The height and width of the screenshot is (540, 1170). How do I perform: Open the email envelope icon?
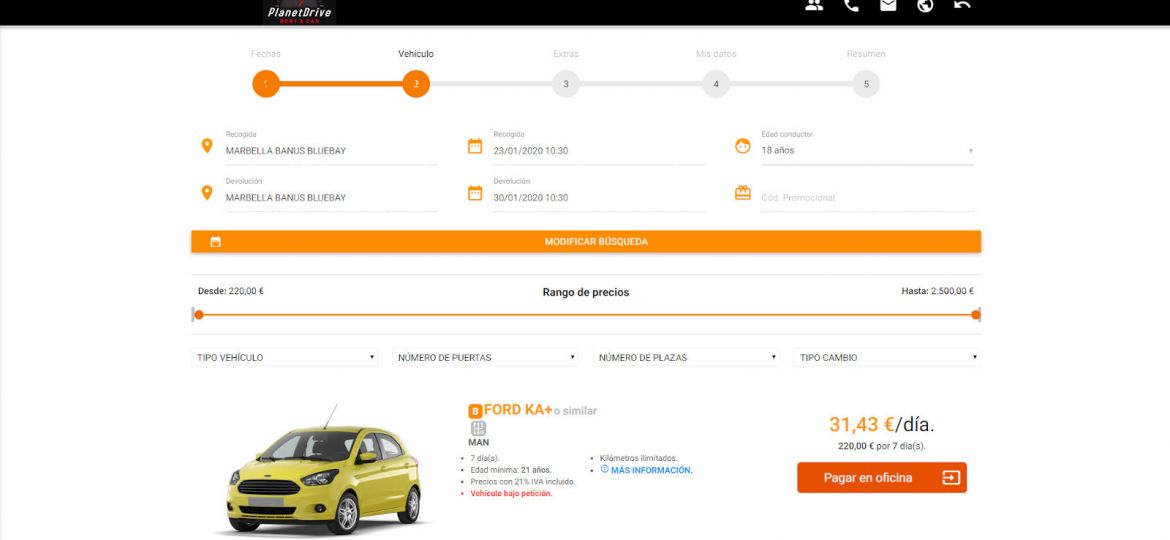click(888, 4)
